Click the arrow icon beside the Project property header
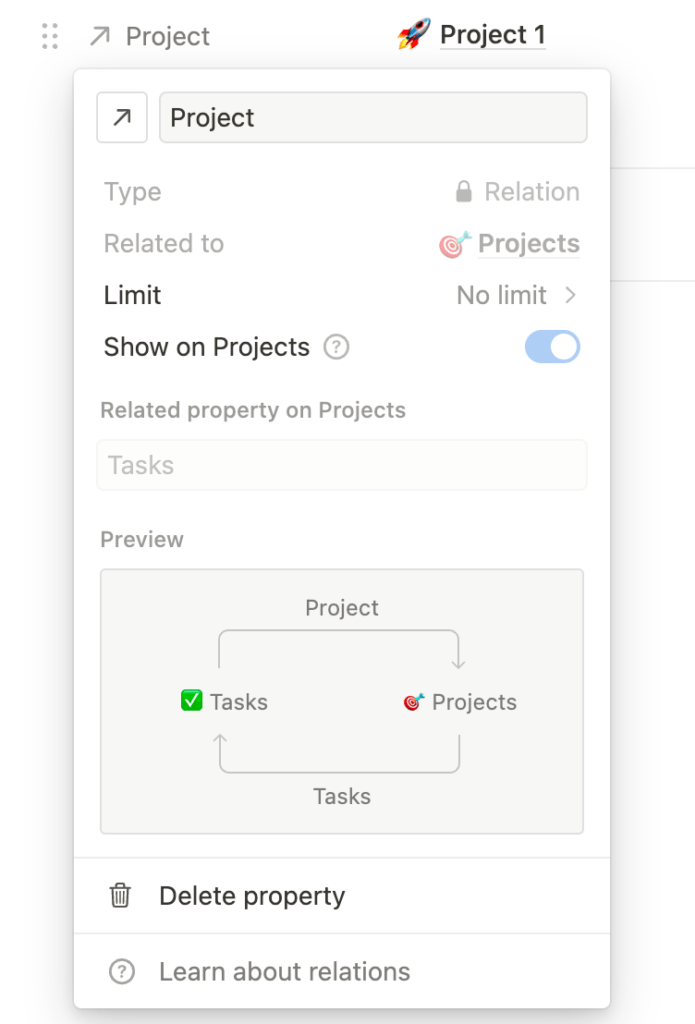695x1024 pixels. 98,36
